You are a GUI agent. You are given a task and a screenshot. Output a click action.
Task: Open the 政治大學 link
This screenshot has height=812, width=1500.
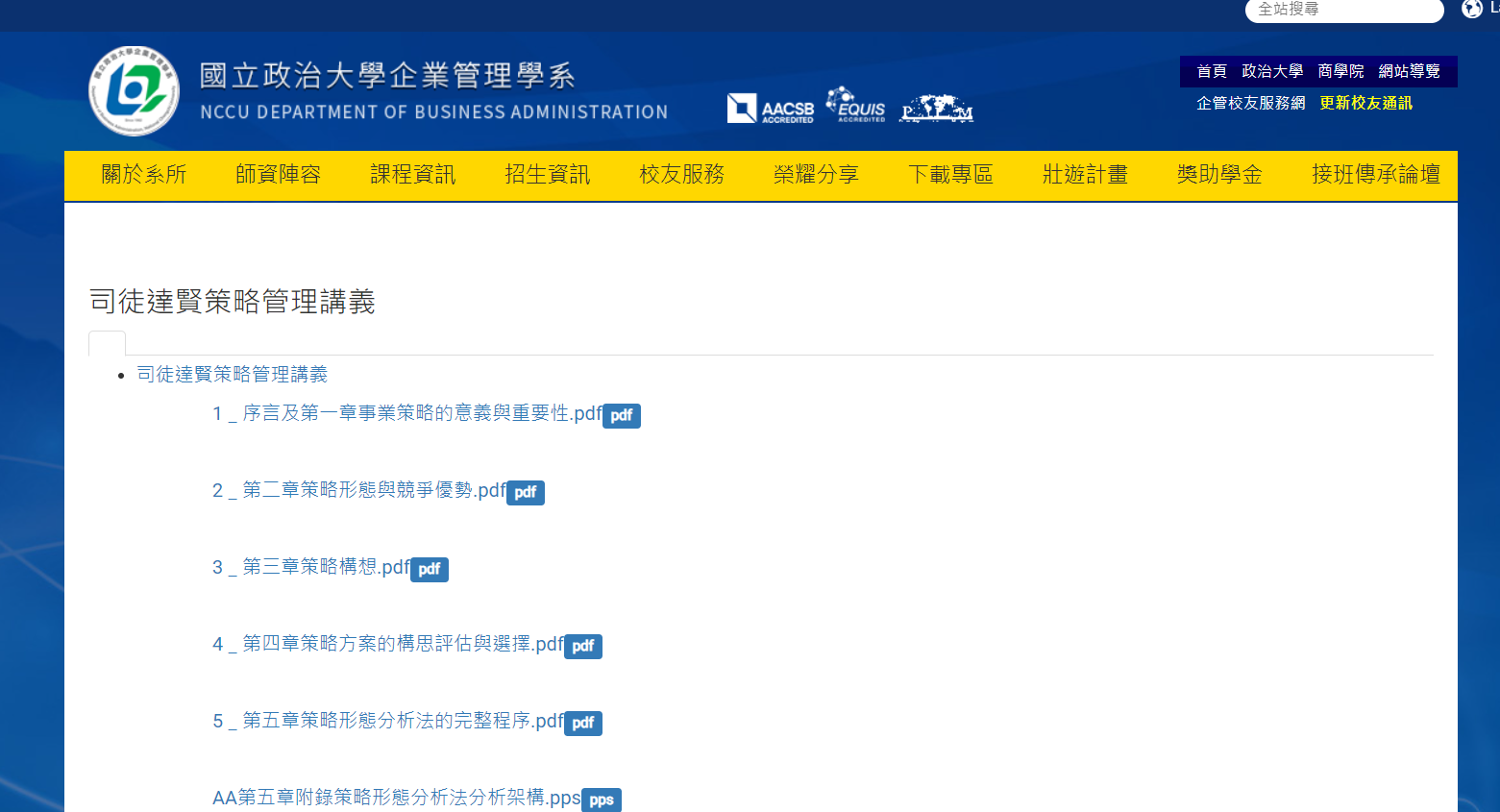tap(1272, 71)
